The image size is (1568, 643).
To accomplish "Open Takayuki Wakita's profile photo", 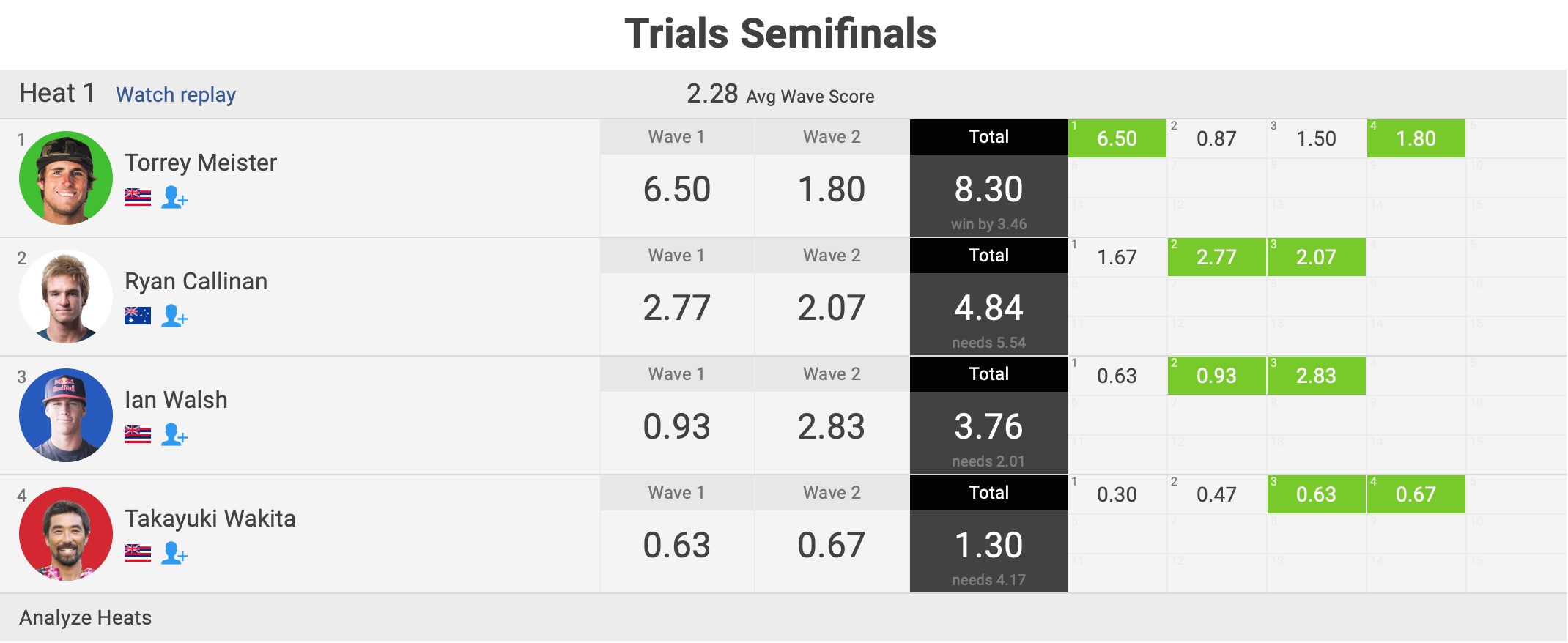I will coord(66,534).
